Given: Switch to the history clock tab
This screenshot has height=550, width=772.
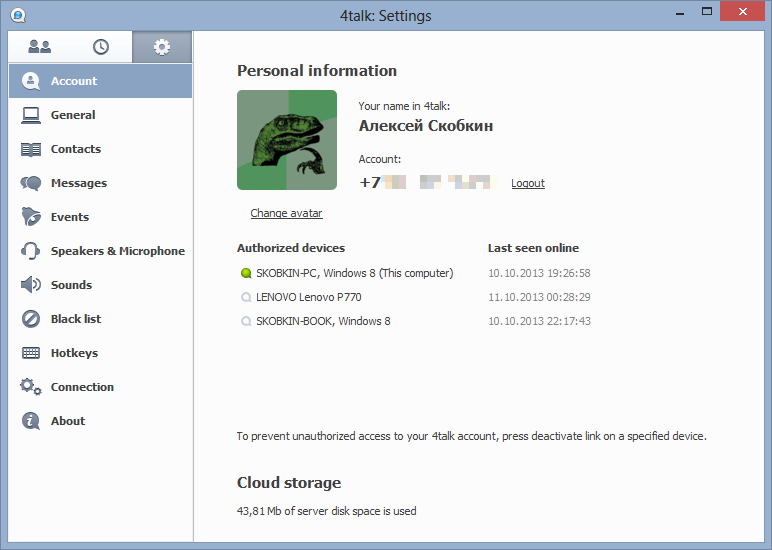Looking at the screenshot, I should tap(101, 47).
